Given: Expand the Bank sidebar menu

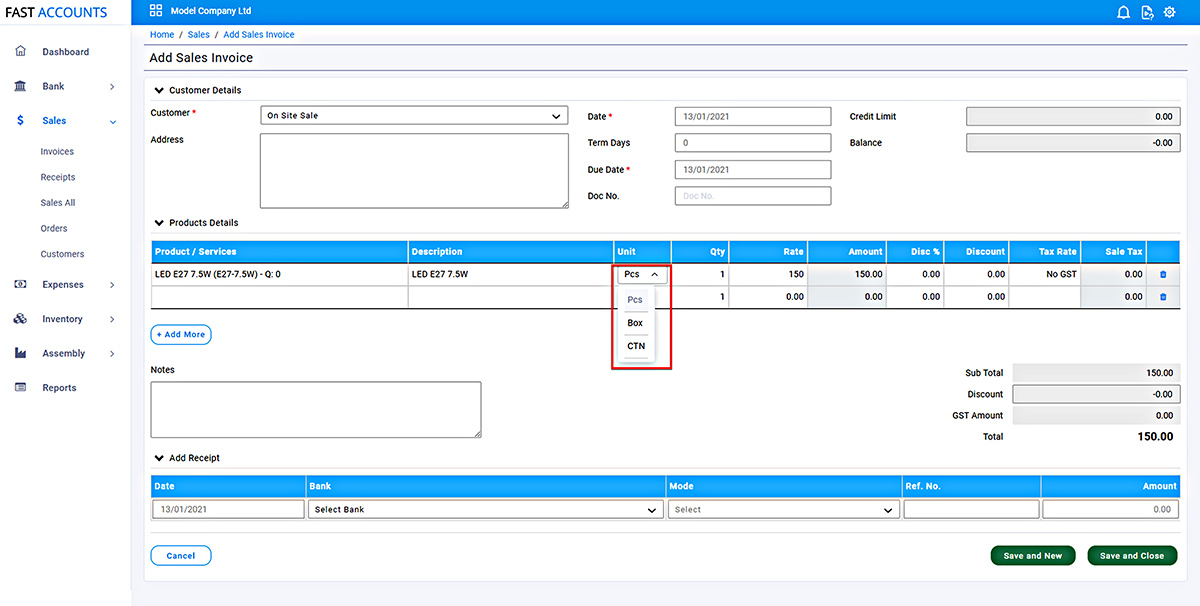Looking at the screenshot, I should coord(112,87).
